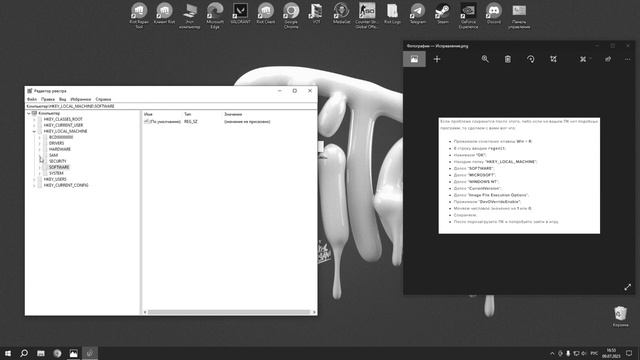Viewport: 640px width, 360px height.
Task: Select the SAM key
Action: (x=53, y=156)
